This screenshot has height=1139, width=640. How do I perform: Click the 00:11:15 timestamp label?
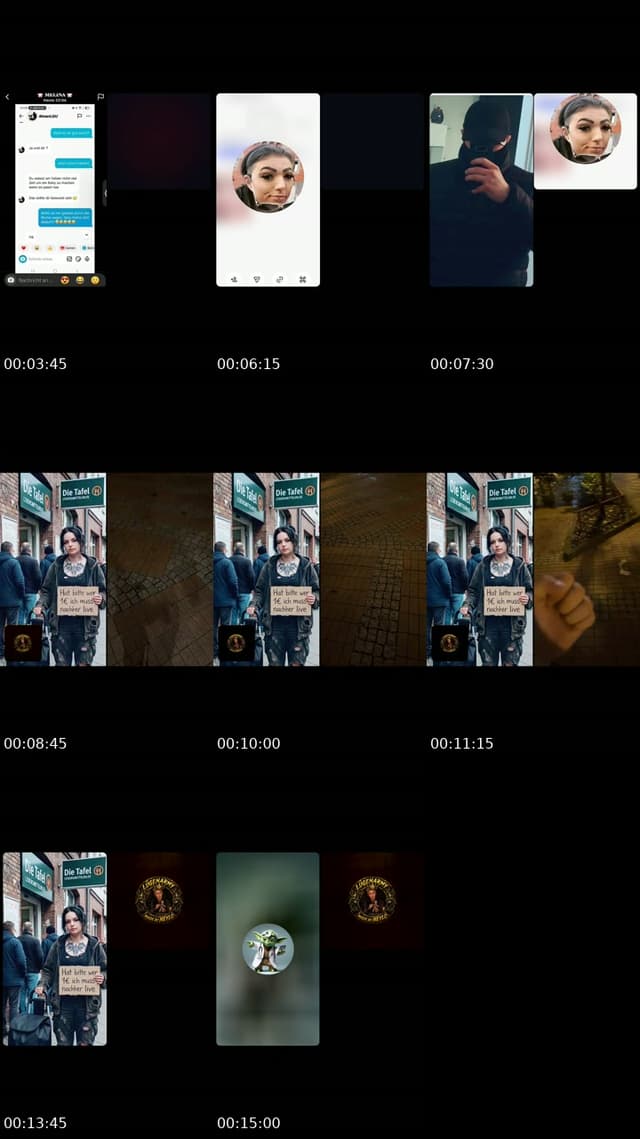pos(462,744)
